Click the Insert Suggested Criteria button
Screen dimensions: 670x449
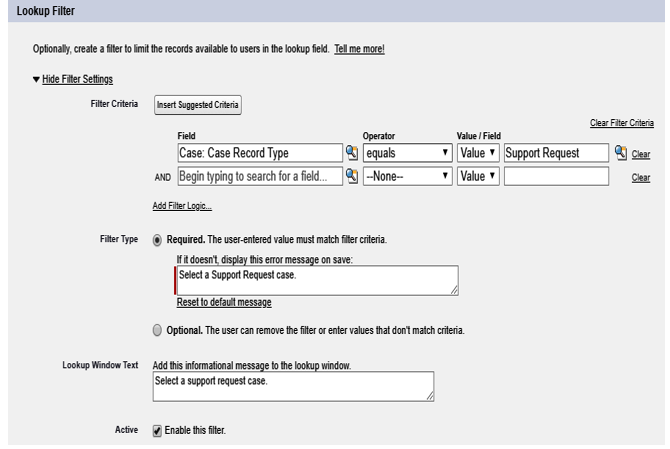point(198,105)
